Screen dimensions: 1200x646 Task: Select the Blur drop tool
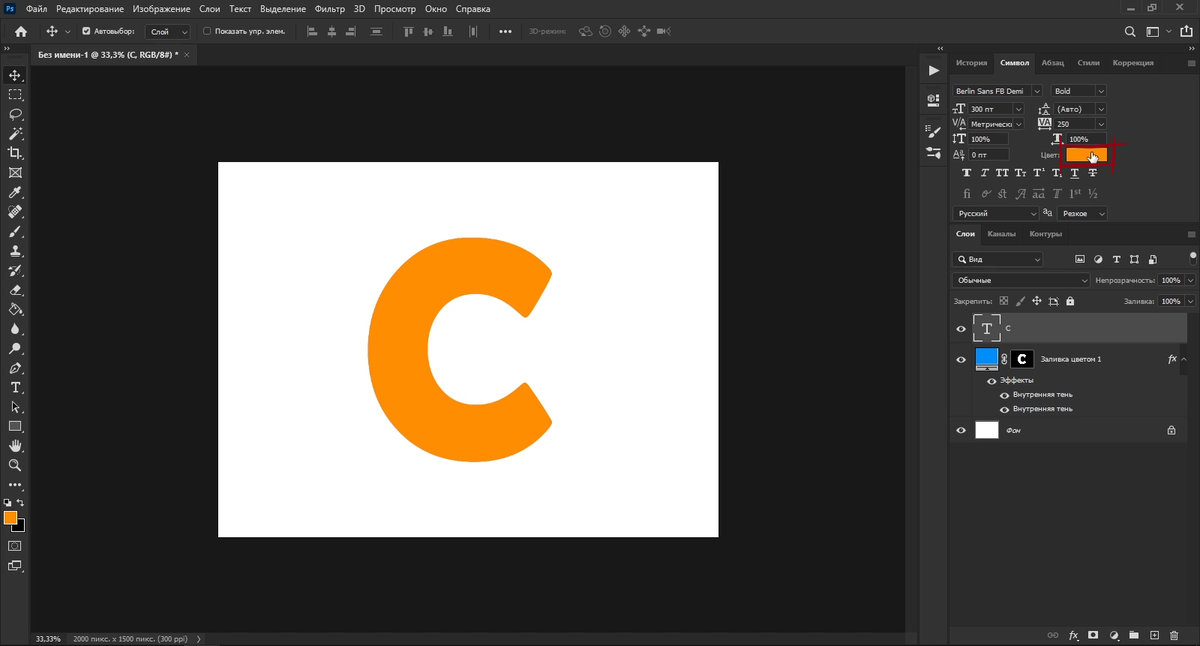[x=15, y=329]
